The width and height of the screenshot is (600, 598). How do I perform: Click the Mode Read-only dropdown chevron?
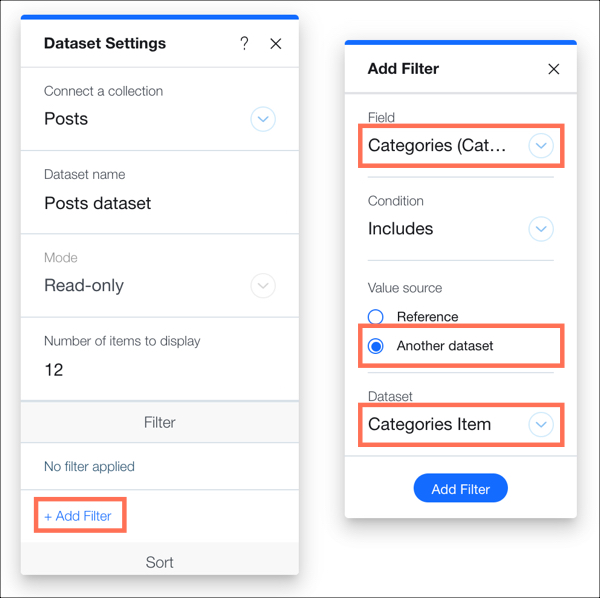pos(263,285)
